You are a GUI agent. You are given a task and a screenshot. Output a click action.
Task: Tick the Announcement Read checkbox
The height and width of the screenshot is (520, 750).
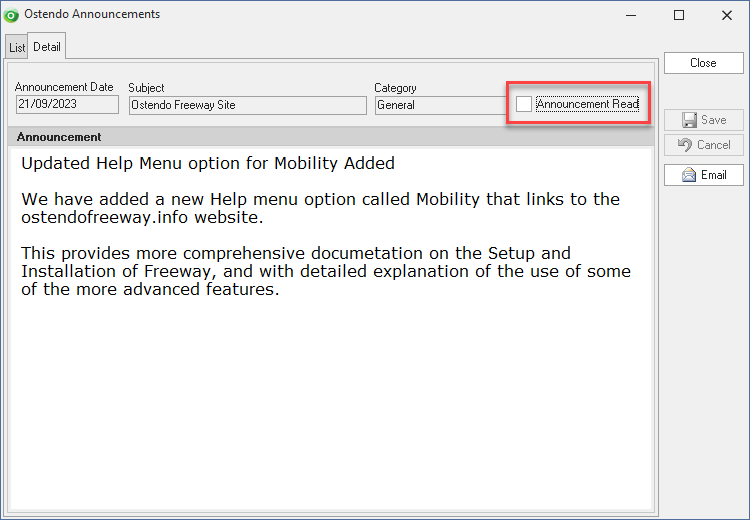524,104
